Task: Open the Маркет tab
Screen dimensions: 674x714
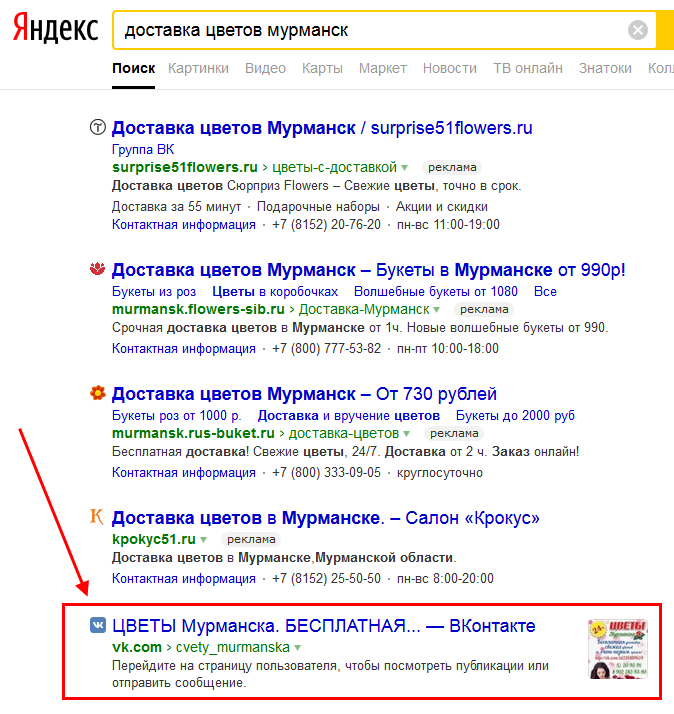Action: pyautogui.click(x=383, y=68)
